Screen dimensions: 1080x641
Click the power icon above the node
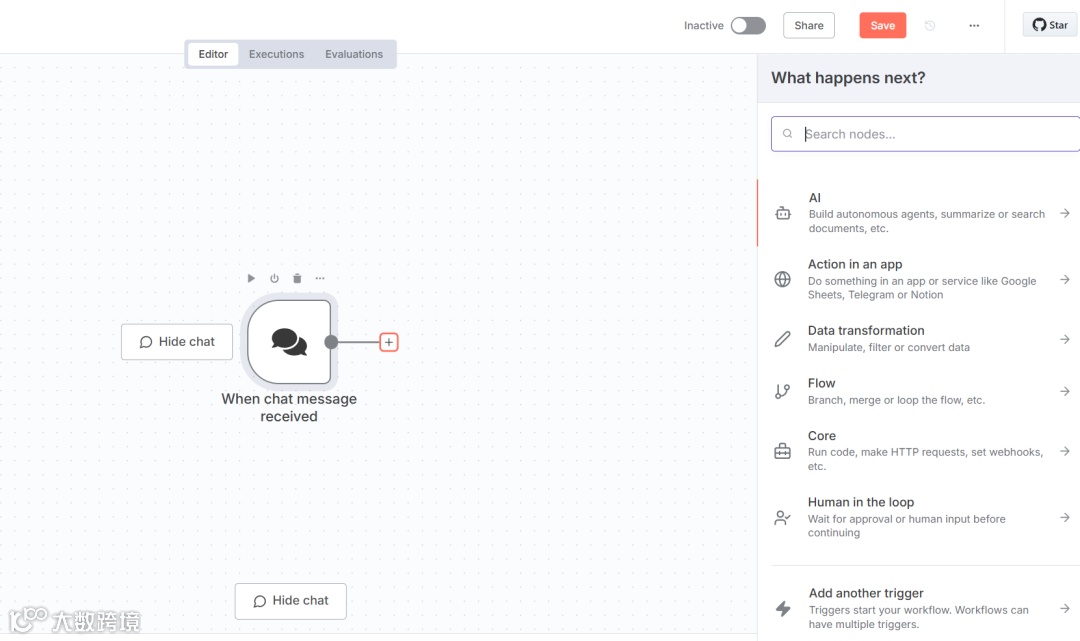(x=274, y=278)
